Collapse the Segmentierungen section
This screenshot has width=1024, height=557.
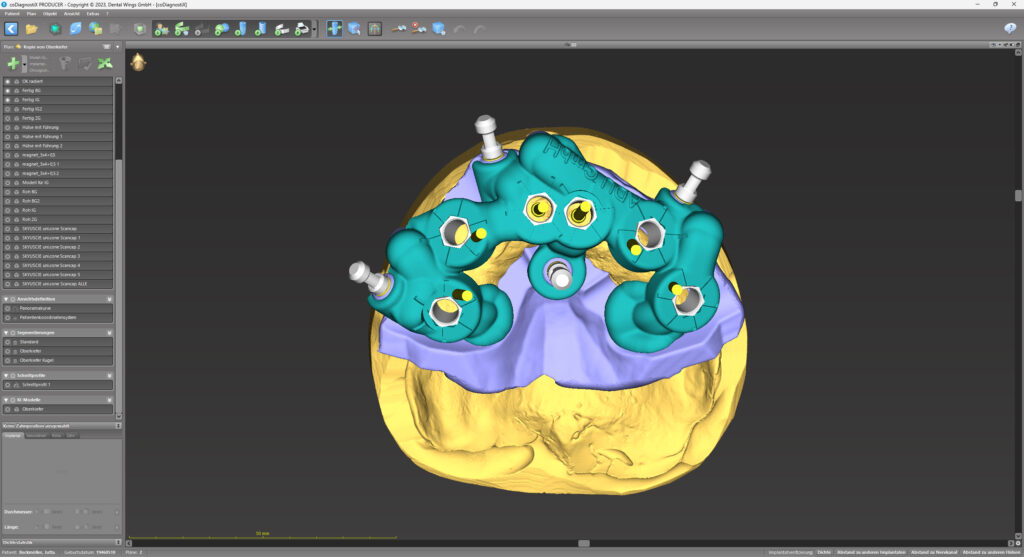(6, 332)
